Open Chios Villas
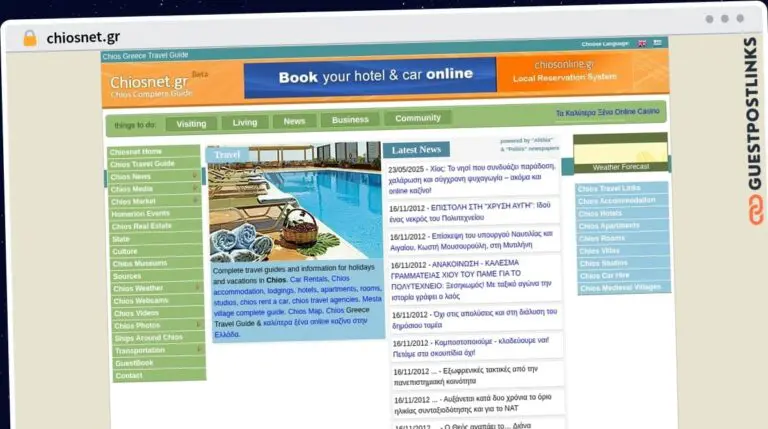 pyautogui.click(x=624, y=251)
